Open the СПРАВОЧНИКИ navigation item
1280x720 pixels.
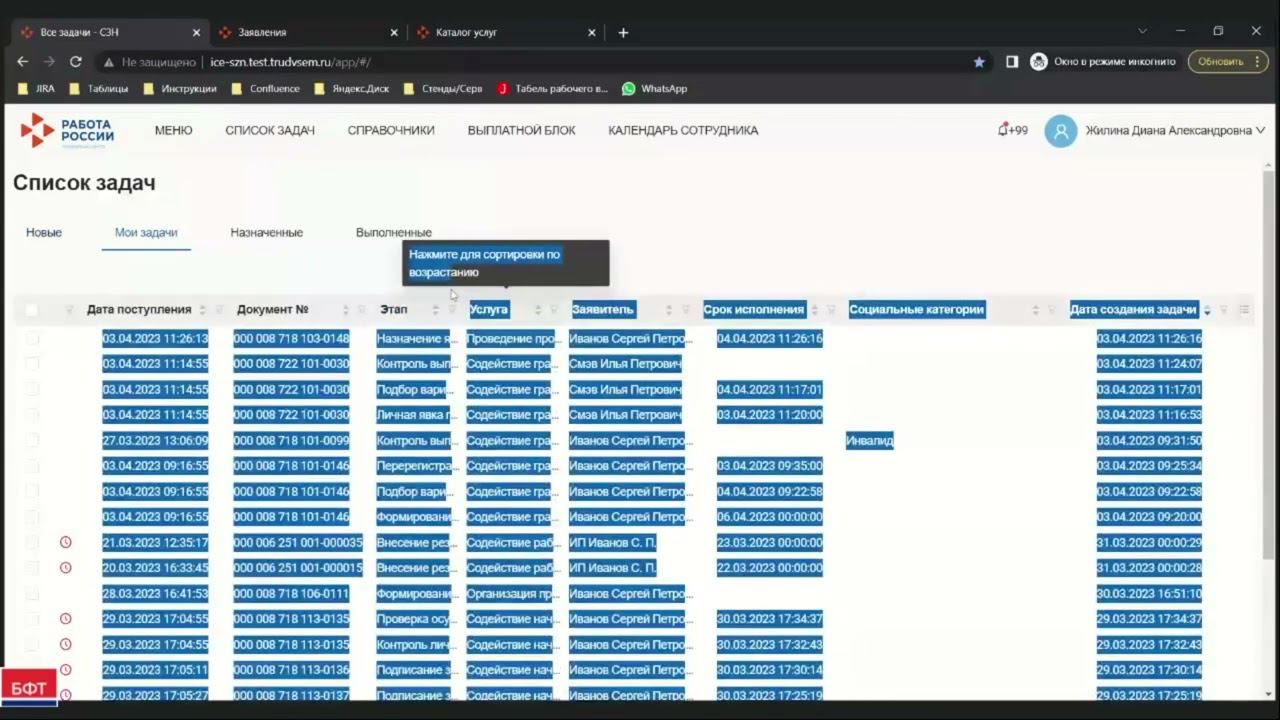391,130
